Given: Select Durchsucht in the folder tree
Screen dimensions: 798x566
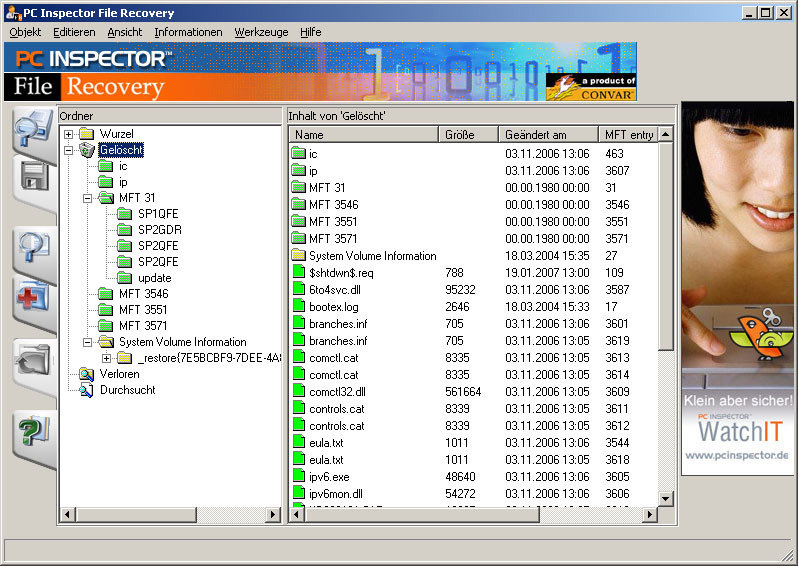Looking at the screenshot, I should (128, 390).
